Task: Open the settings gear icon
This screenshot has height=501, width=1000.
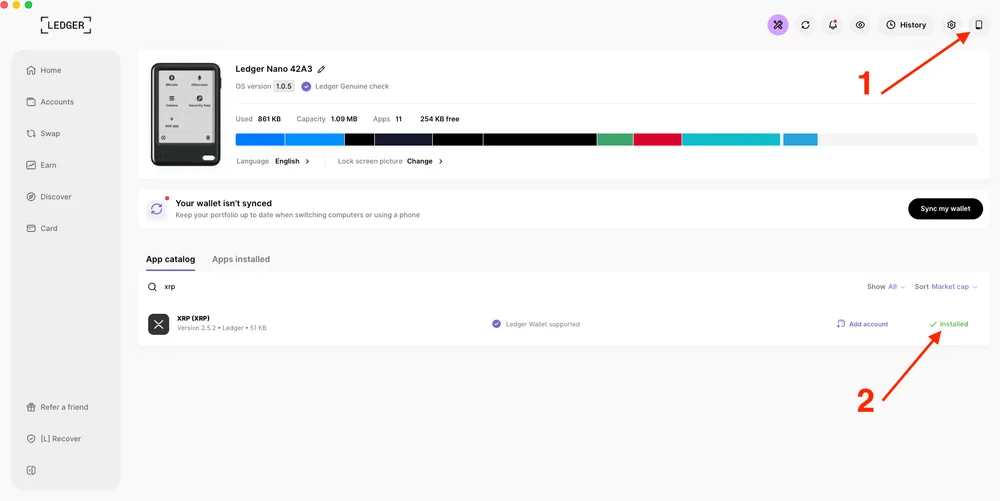Action: (x=951, y=25)
